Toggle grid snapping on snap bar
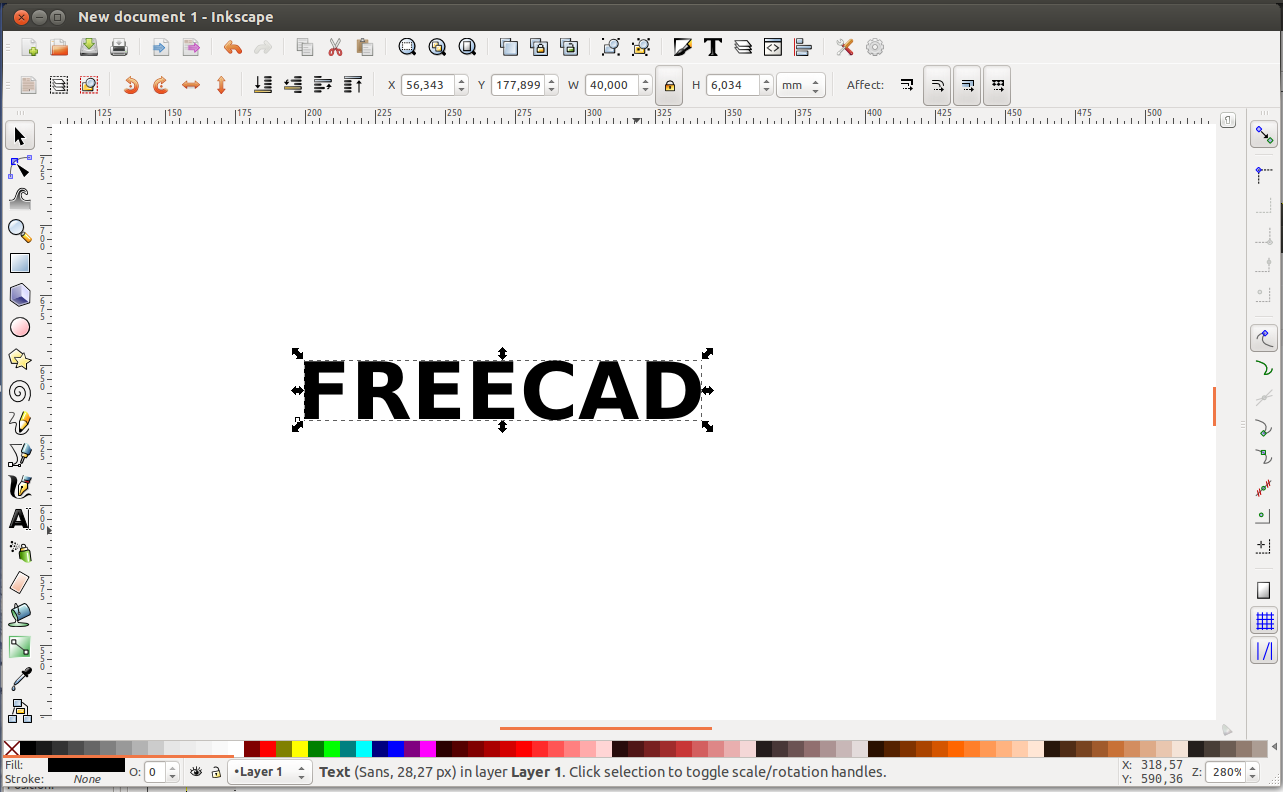The width and height of the screenshot is (1283, 792). 1264,621
